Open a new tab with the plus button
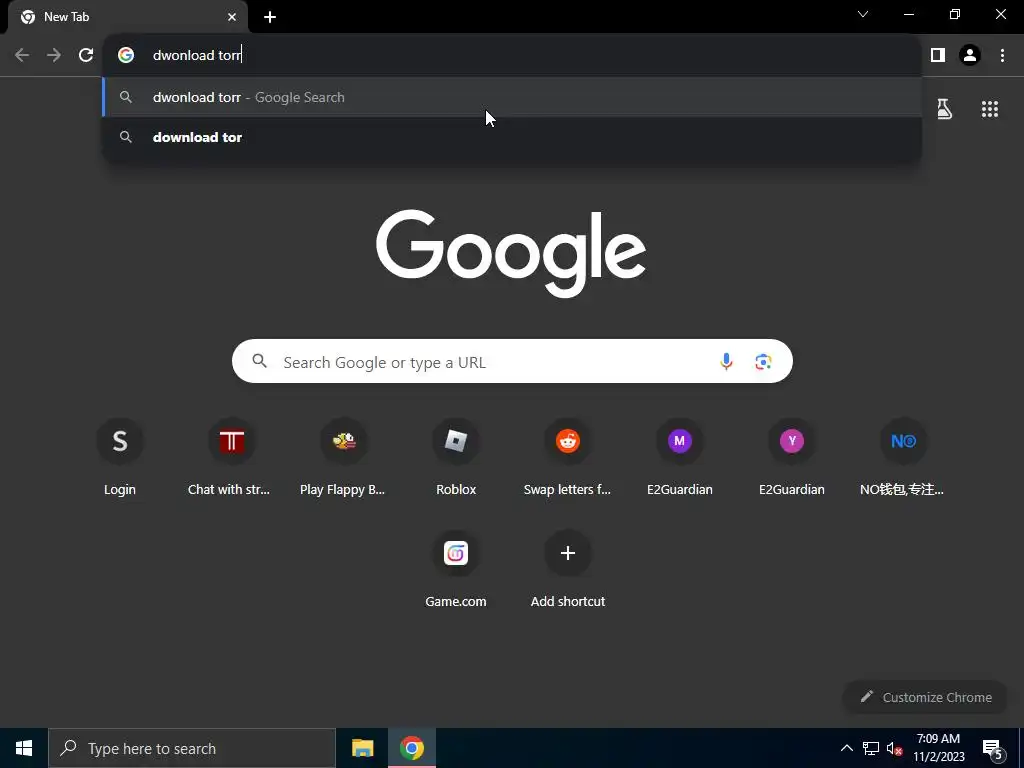 click(x=270, y=17)
